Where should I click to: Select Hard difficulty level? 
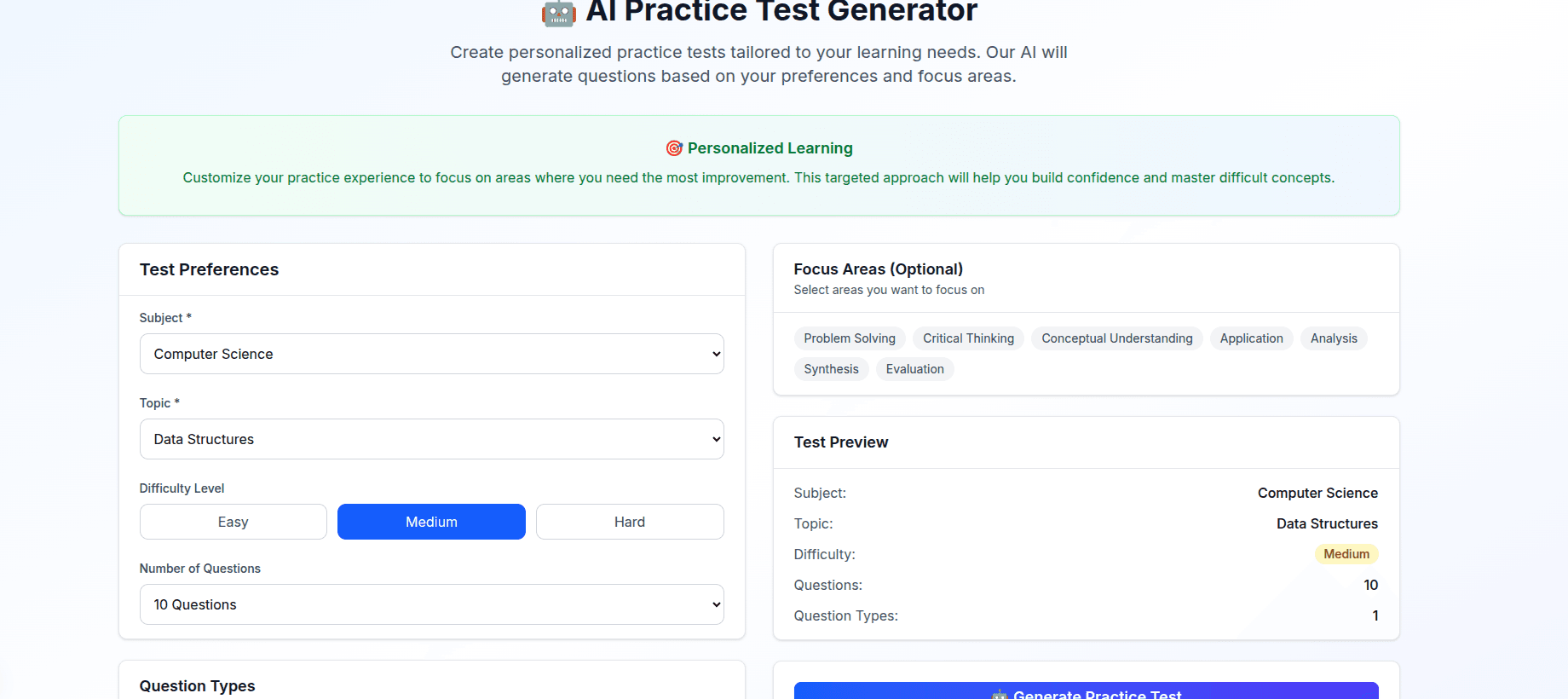(630, 522)
